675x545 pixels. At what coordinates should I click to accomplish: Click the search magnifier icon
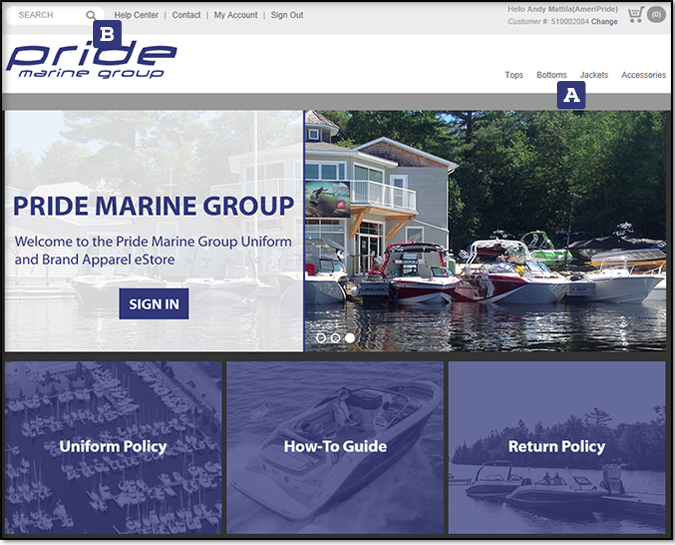91,15
